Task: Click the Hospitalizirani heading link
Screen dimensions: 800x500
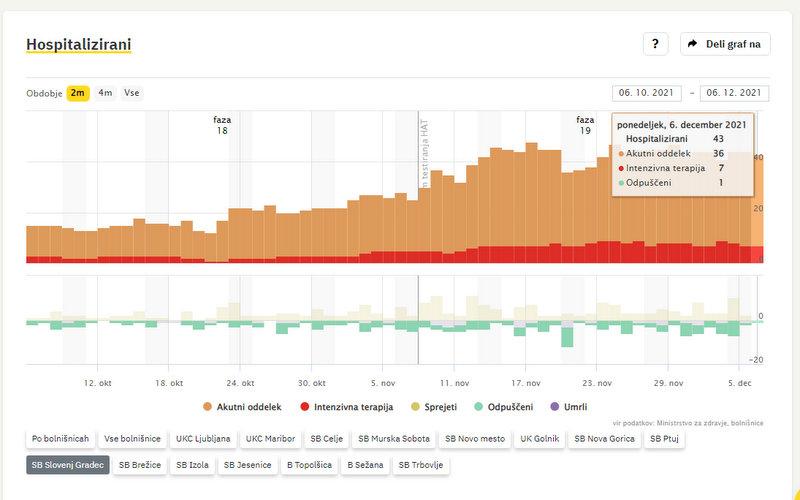Action: (78, 45)
